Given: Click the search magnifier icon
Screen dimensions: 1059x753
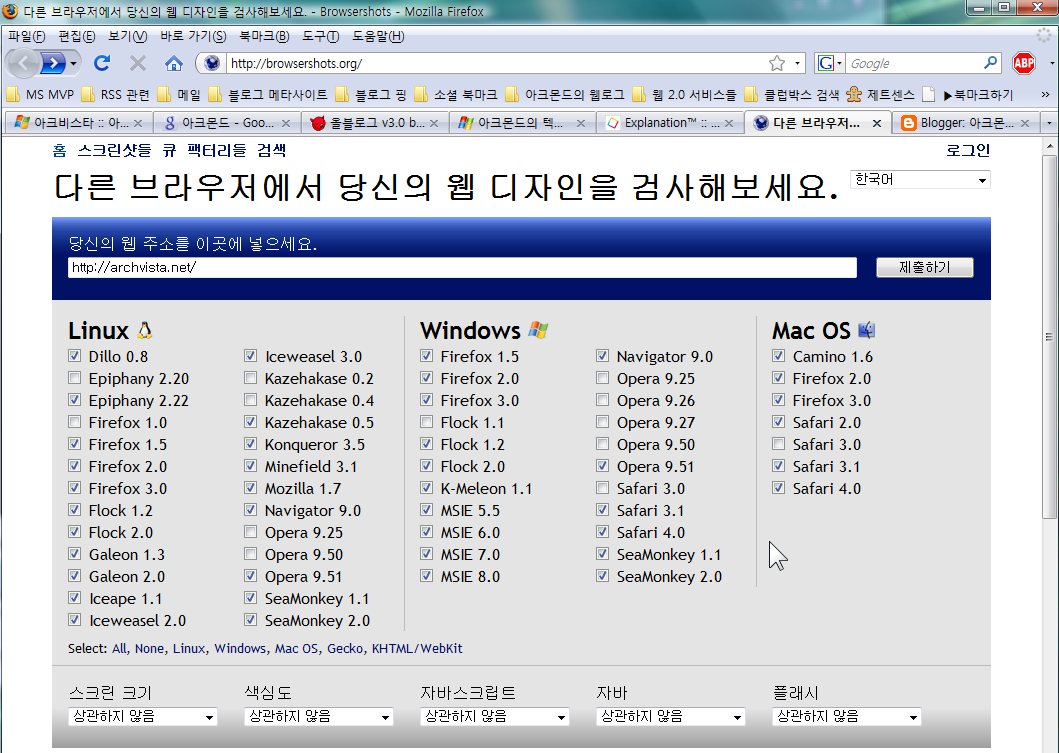Looking at the screenshot, I should pos(990,63).
